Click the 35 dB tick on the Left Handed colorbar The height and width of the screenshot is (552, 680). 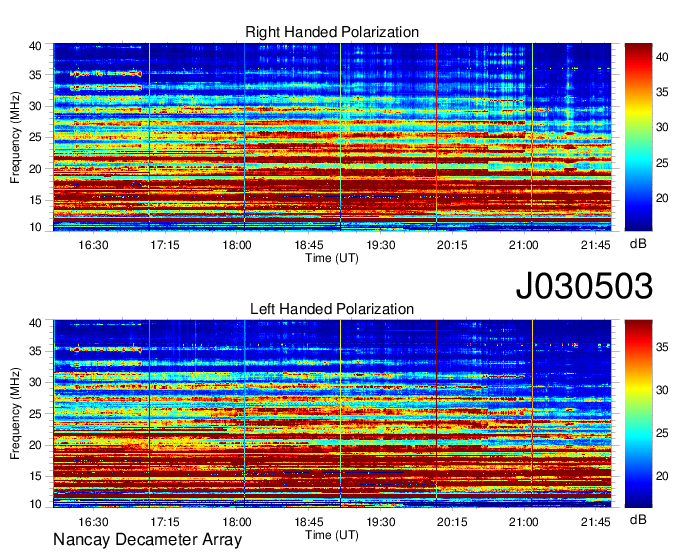(x=662, y=347)
